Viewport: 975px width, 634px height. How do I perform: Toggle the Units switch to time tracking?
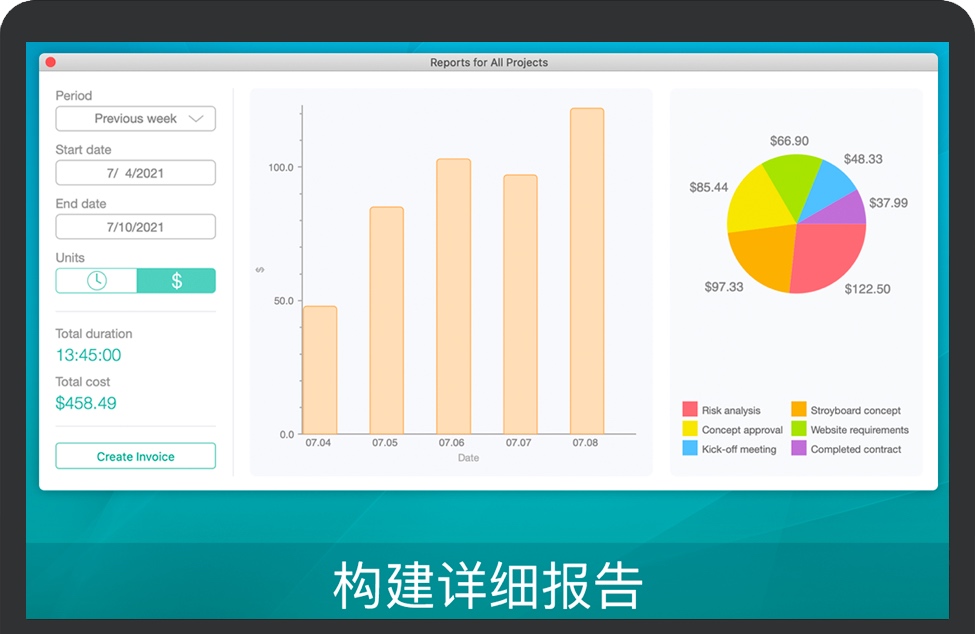[x=95, y=281]
